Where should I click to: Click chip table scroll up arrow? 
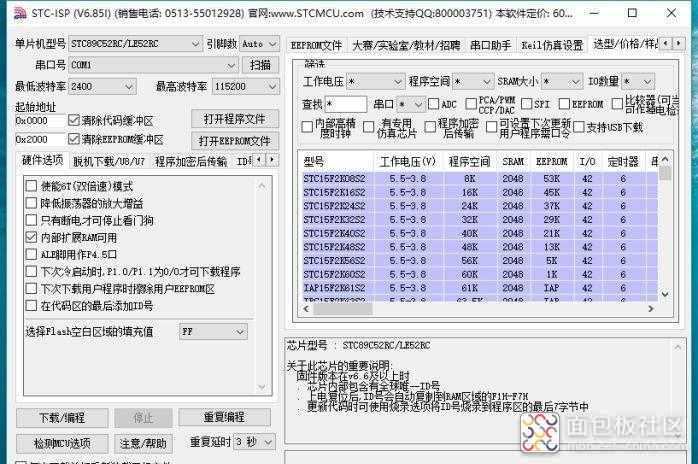tap(665, 159)
